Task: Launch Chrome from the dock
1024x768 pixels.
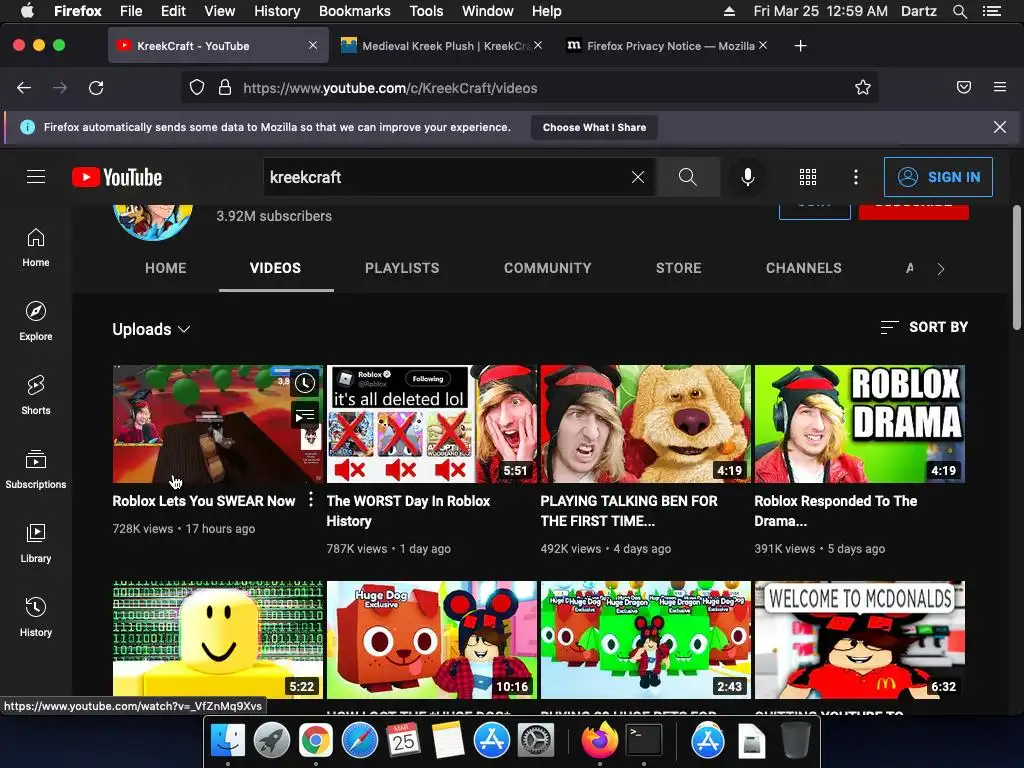Action: point(315,741)
